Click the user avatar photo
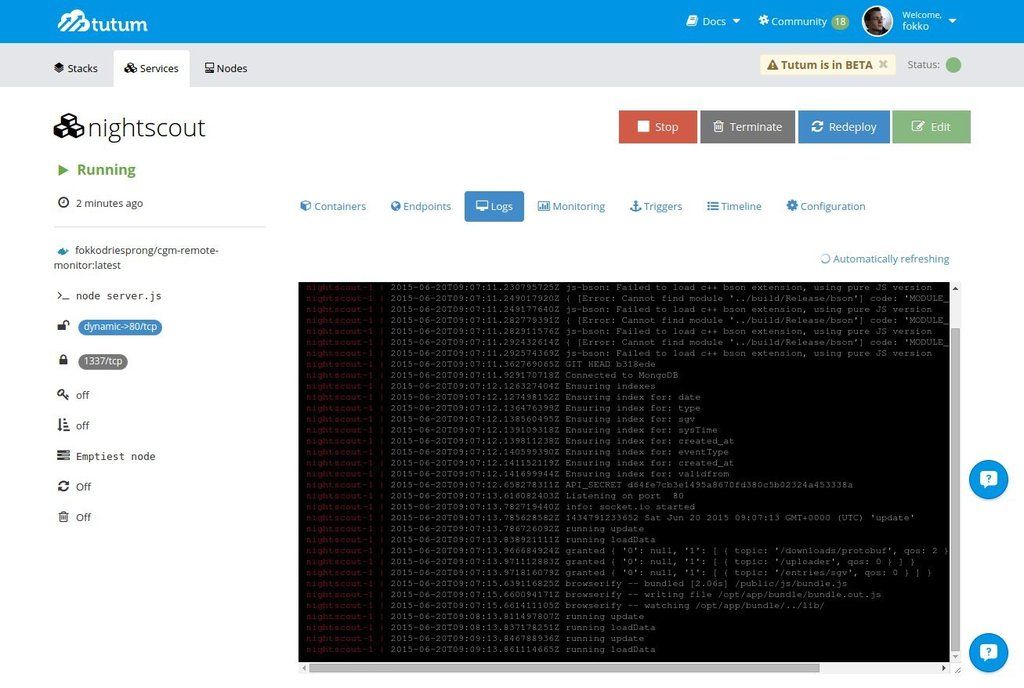Screen dimensions: 1024x688 (x=877, y=21)
